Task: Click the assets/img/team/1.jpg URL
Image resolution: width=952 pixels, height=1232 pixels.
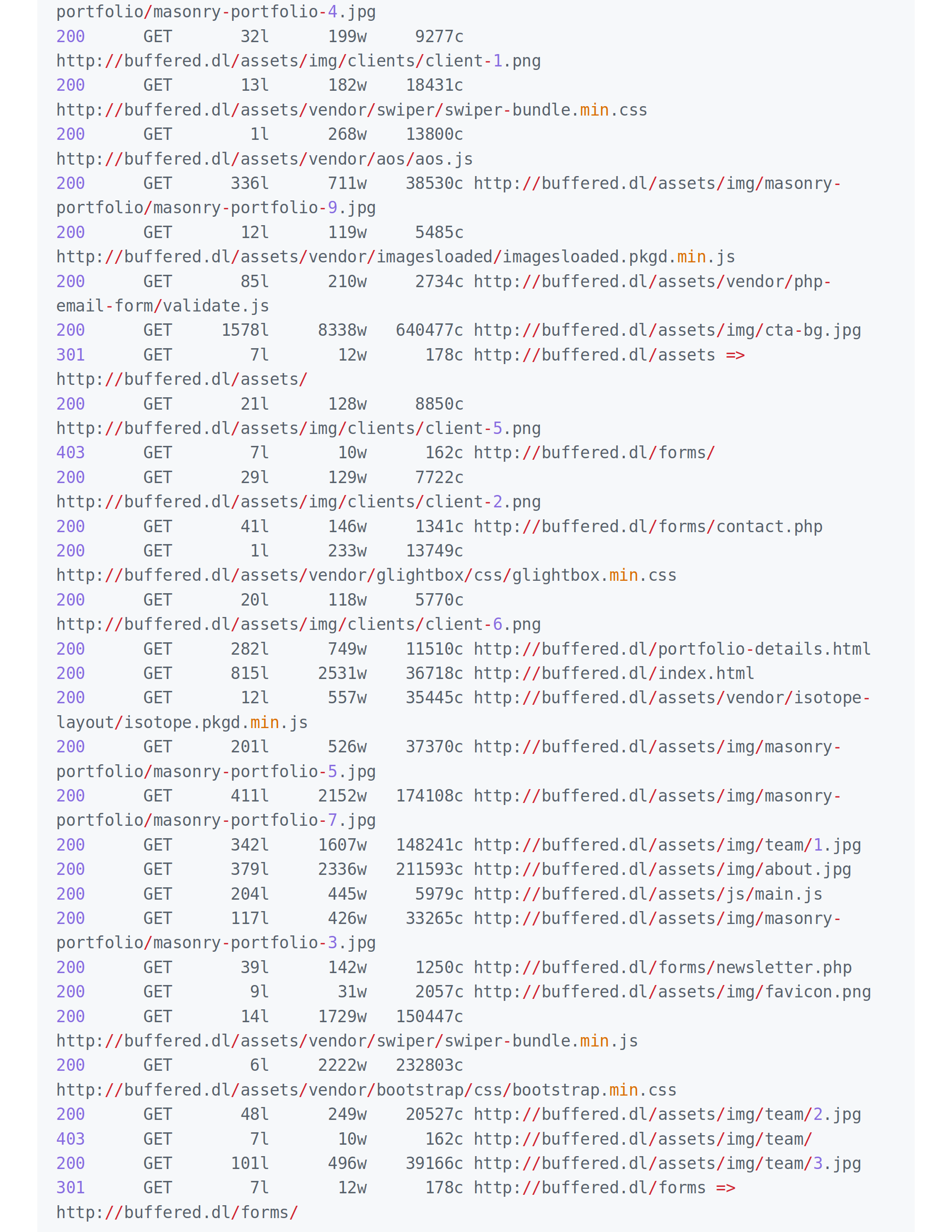Action: pos(667,845)
